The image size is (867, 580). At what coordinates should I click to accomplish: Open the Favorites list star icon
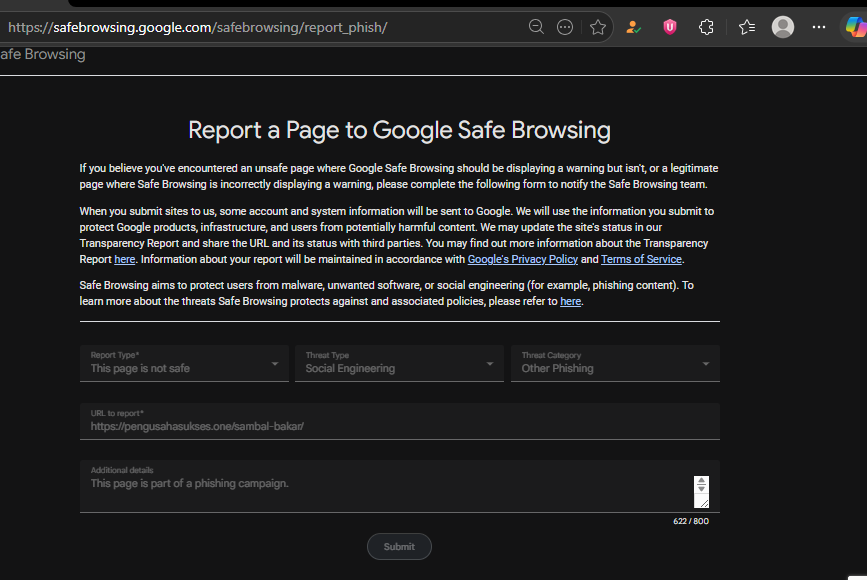point(746,27)
